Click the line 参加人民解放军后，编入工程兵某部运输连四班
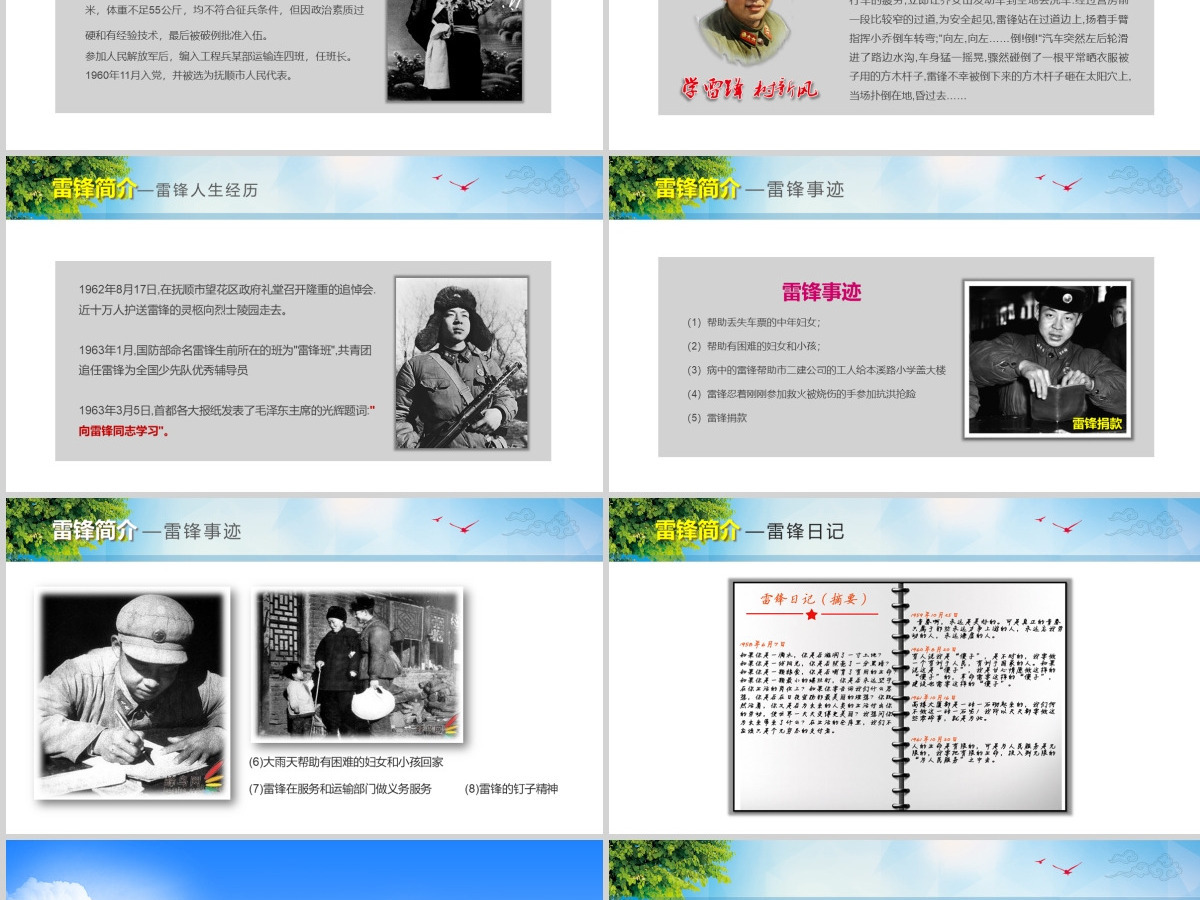1200x900 pixels. (x=219, y=56)
